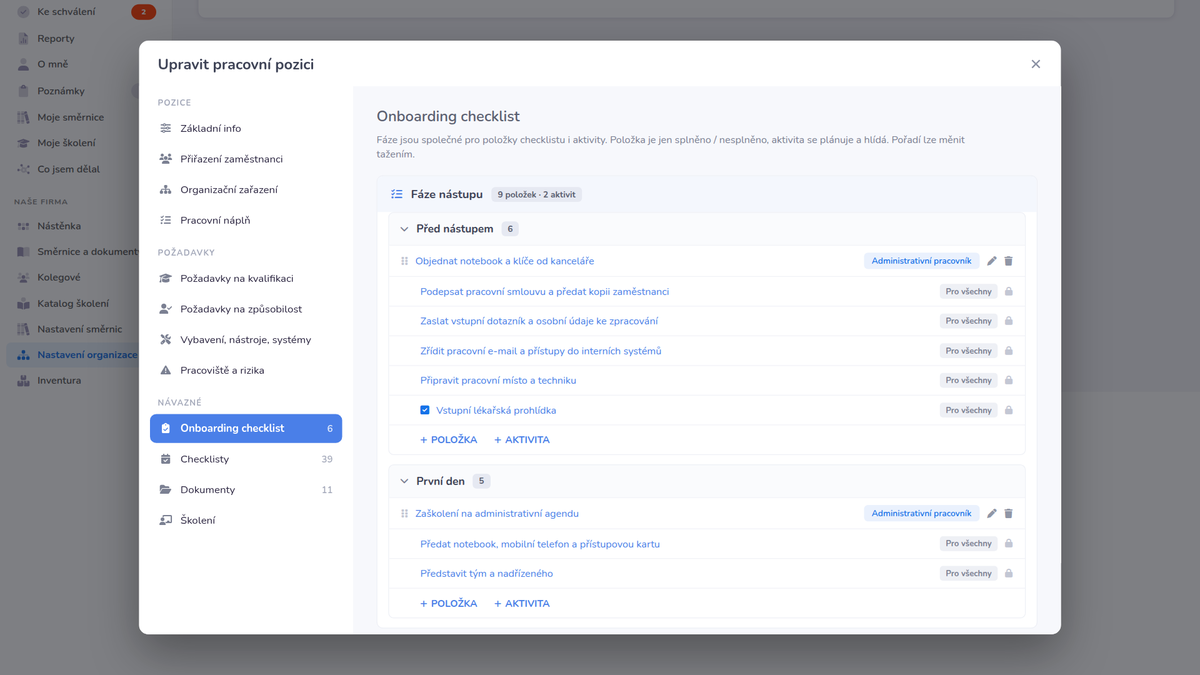The height and width of the screenshot is (675, 1200).
Task: Add a POLOŽKA in První den
Action: coord(449,604)
